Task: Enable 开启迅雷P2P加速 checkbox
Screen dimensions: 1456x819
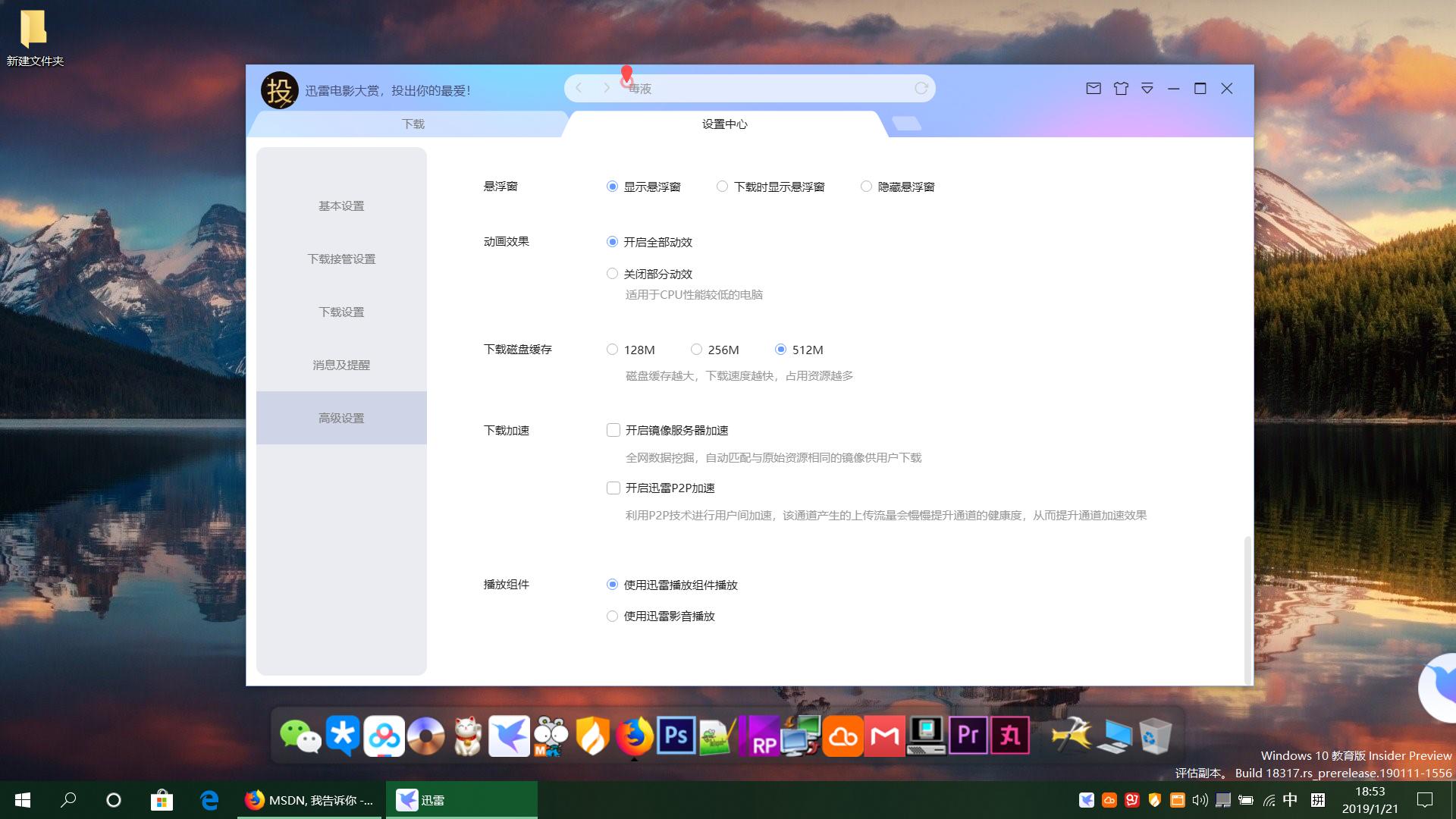Action: [x=613, y=488]
